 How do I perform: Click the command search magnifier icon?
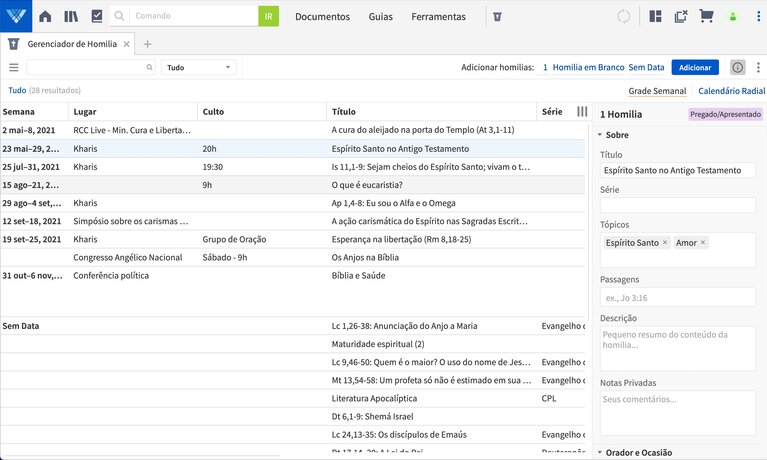point(119,16)
